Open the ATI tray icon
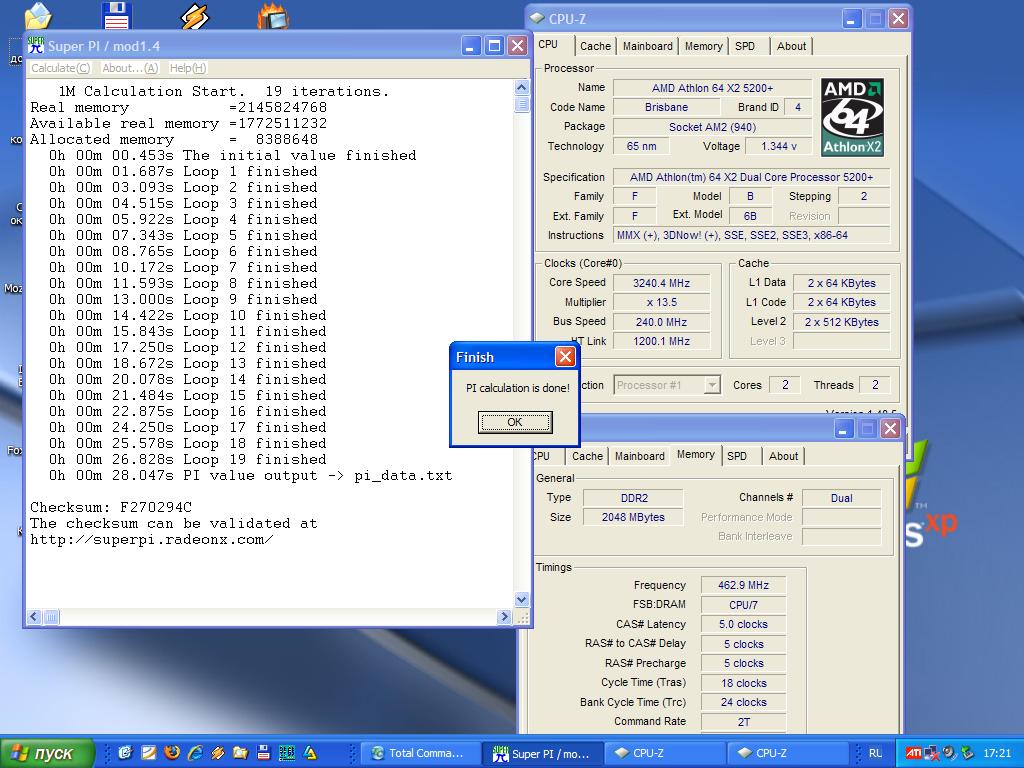This screenshot has width=1024, height=768. 914,753
